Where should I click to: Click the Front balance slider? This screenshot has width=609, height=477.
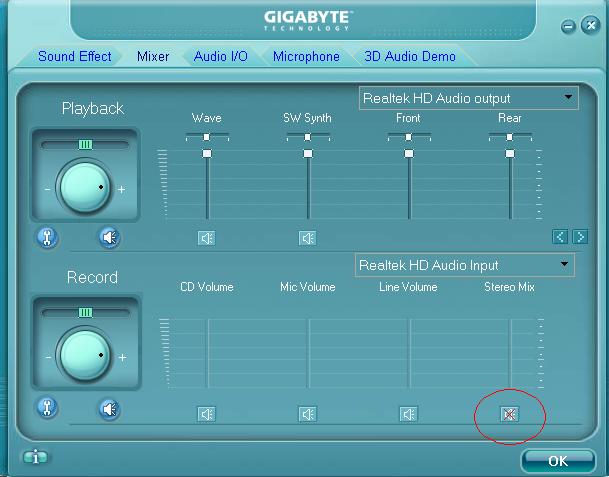coord(409,137)
